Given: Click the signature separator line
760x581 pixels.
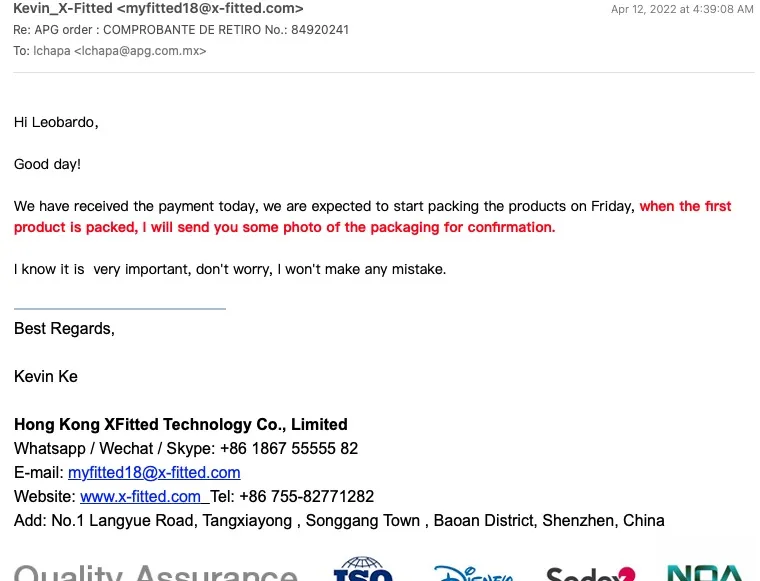Looking at the screenshot, I should pyautogui.click(x=120, y=308).
